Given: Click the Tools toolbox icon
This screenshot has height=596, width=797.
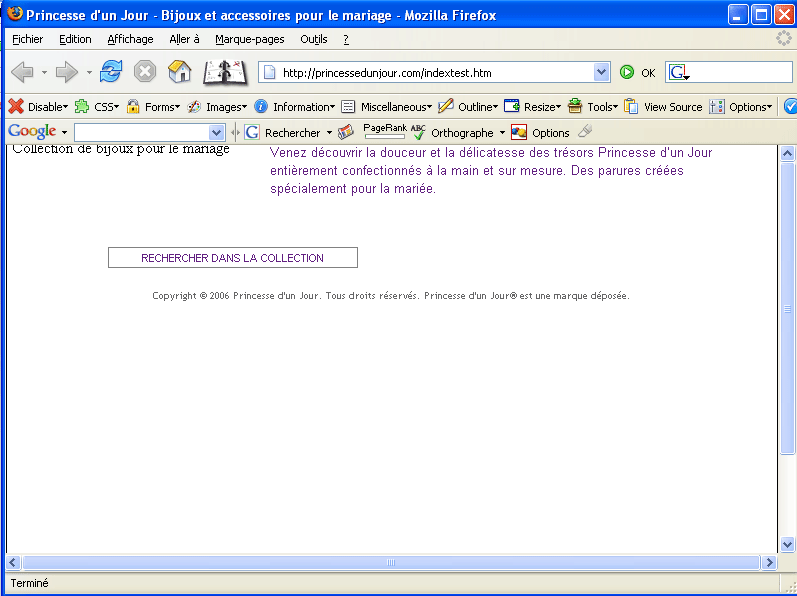Looking at the screenshot, I should point(575,106).
